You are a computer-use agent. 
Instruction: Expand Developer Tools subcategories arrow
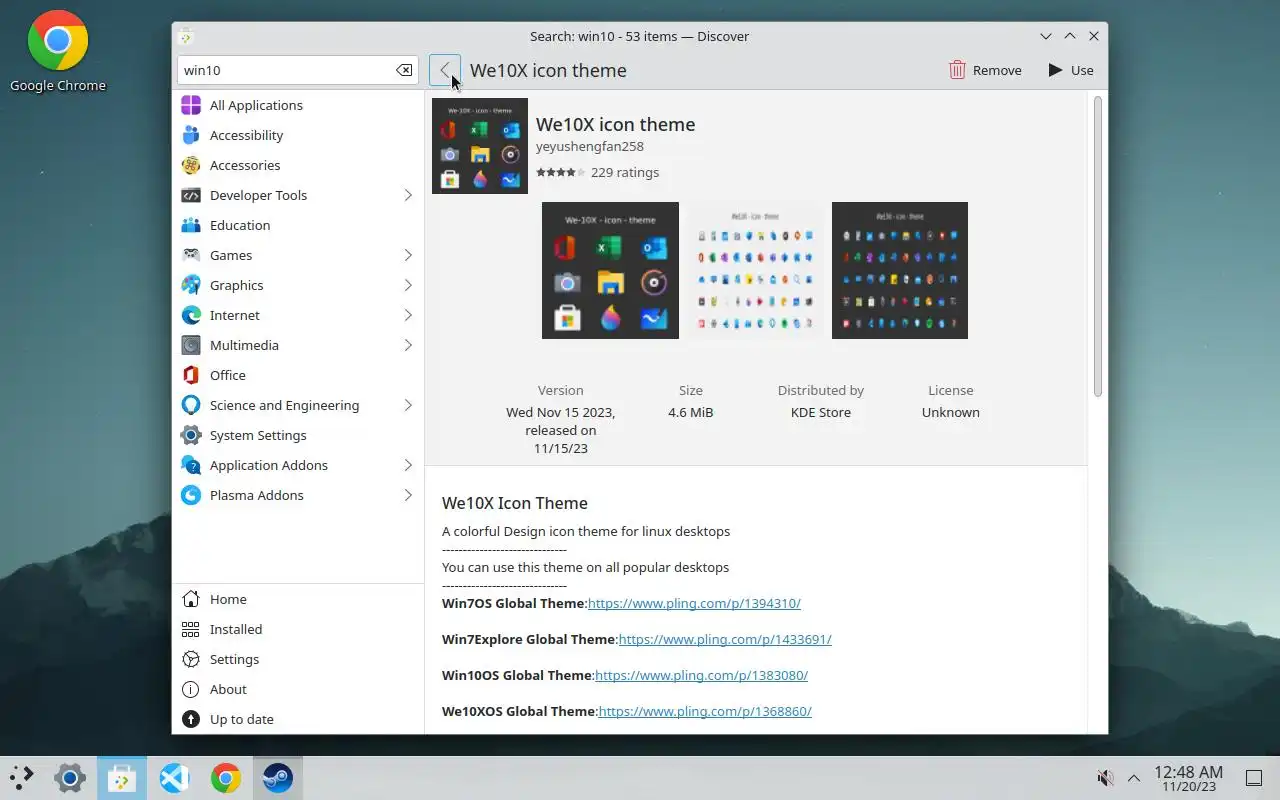pos(408,195)
